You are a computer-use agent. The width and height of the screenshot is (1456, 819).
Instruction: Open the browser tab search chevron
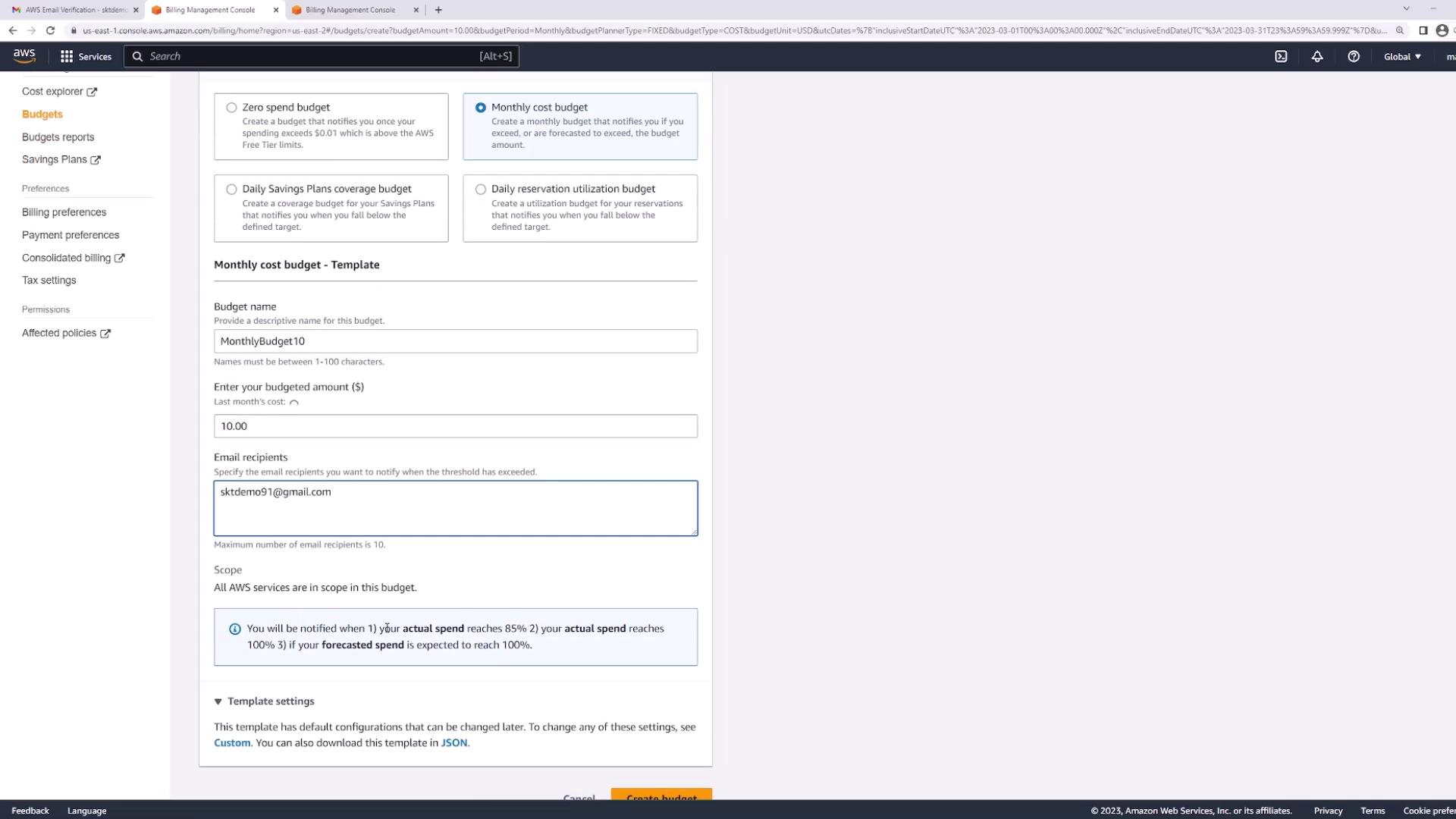click(1406, 9)
